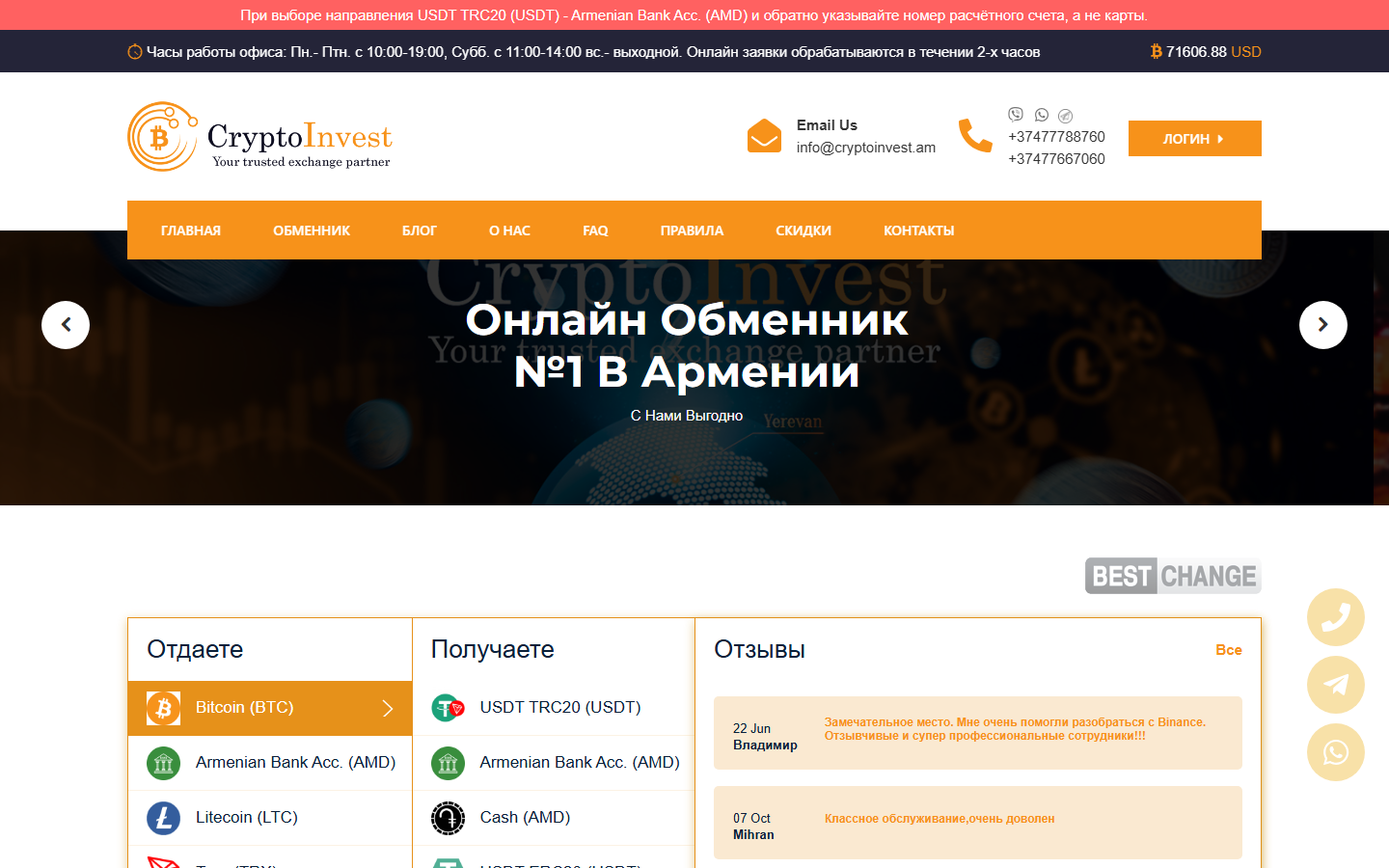
Task: Click the bank icon in the Получаете column
Action: coord(448,763)
